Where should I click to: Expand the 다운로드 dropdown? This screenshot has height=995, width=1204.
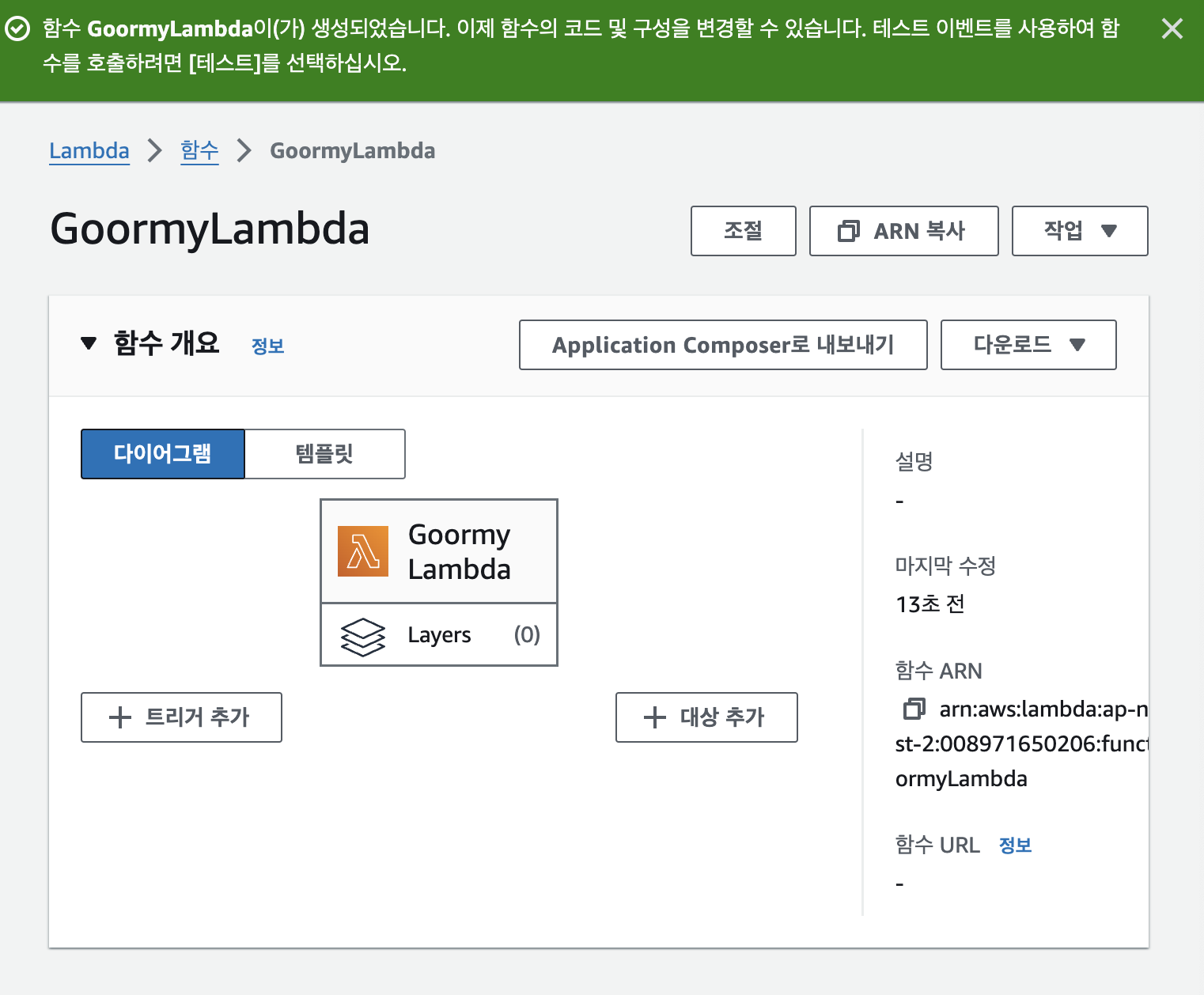(1028, 345)
